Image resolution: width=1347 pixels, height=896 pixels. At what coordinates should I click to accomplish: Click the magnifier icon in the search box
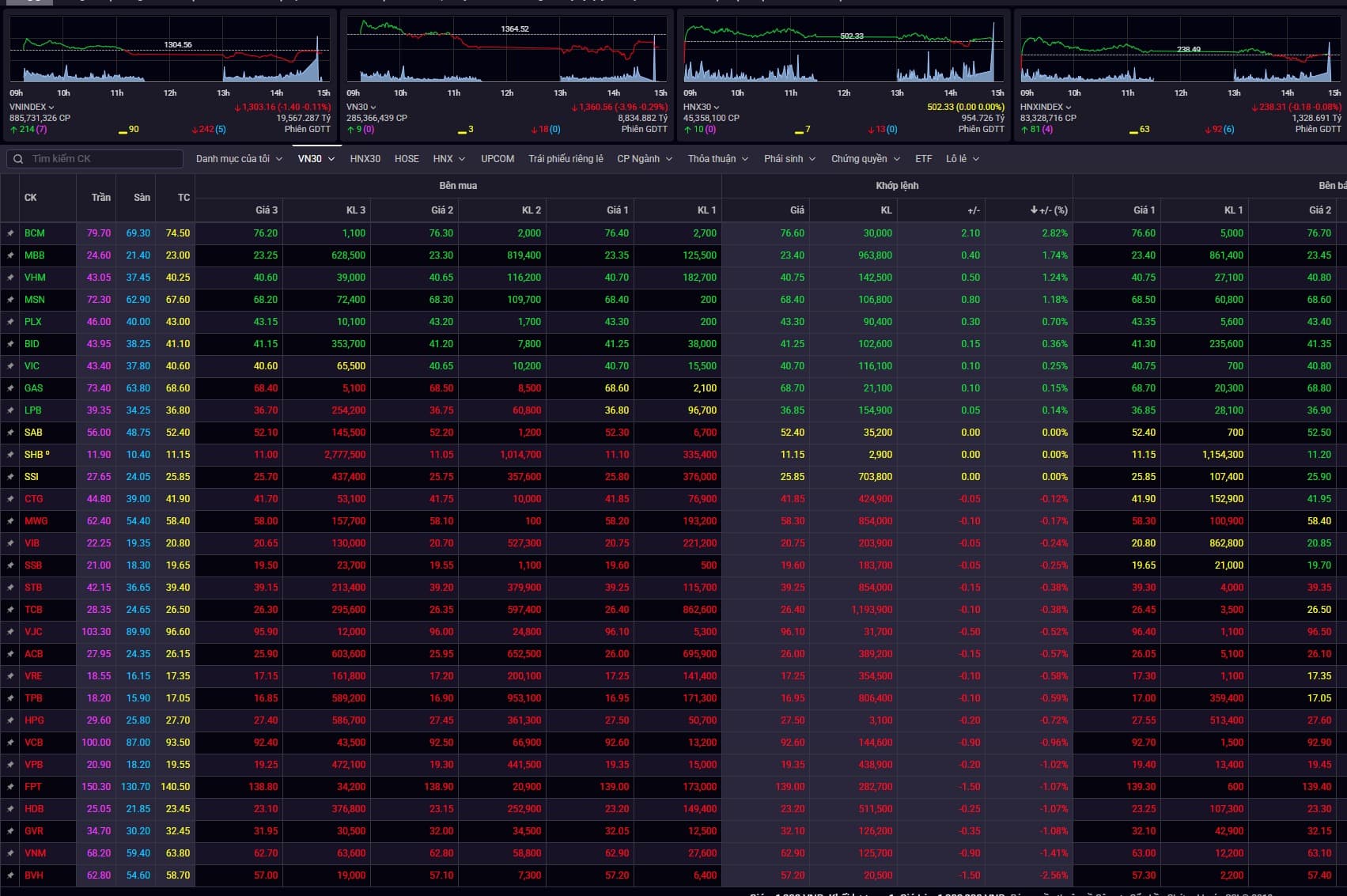pos(18,159)
